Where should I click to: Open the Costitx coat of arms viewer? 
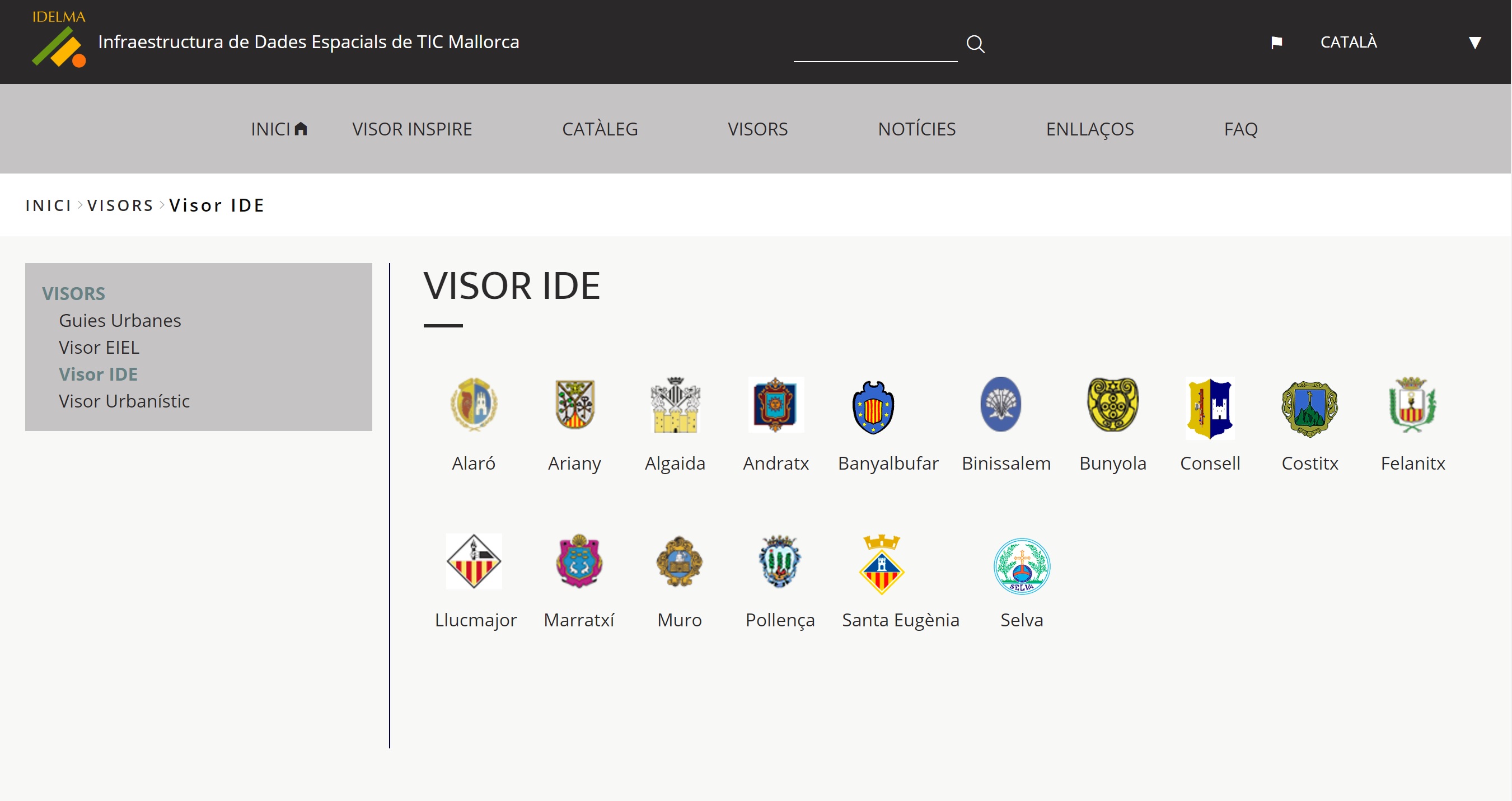point(1309,409)
